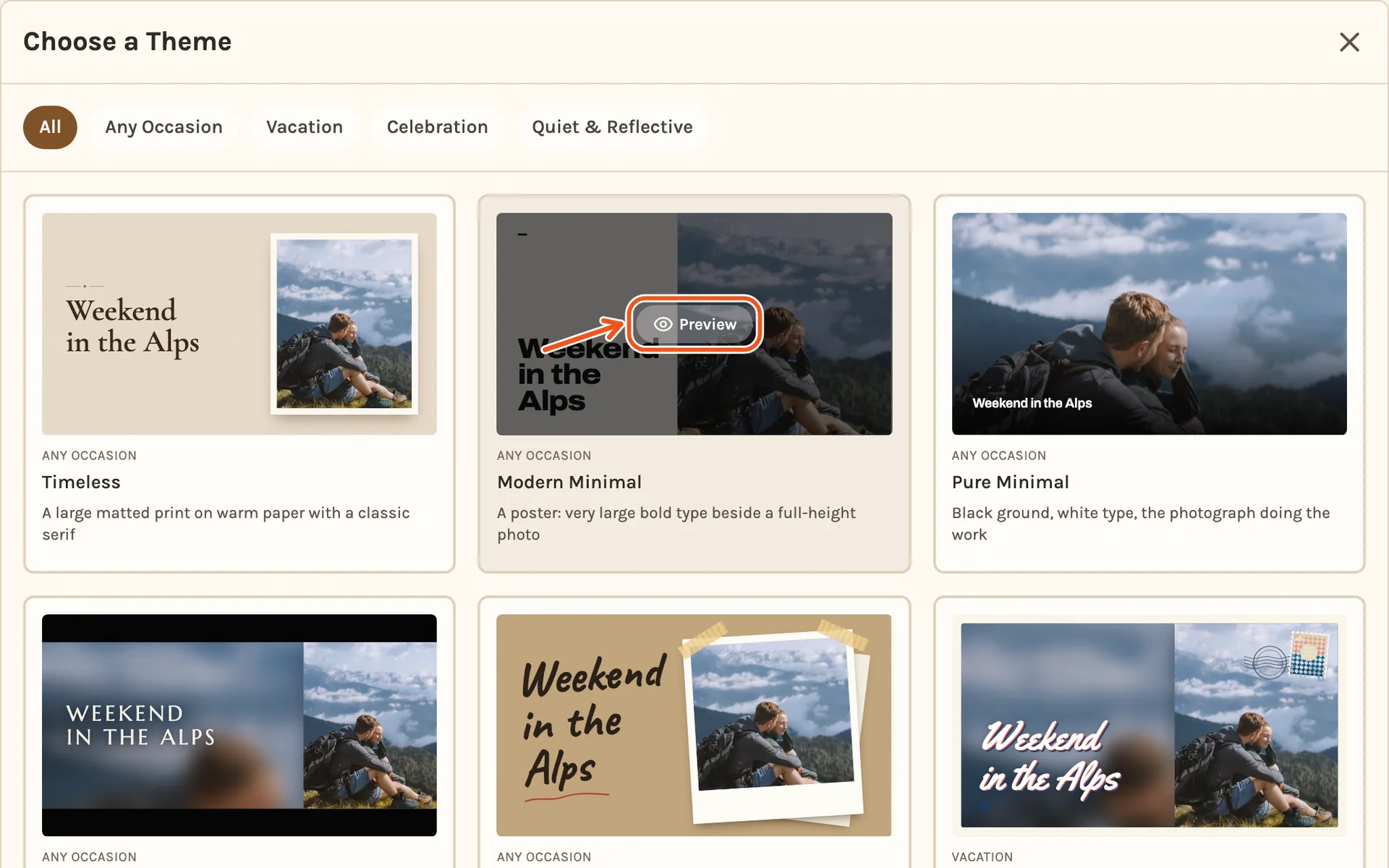Click the Preview button on Modern Minimal
This screenshot has height=868, width=1389.
(x=694, y=324)
